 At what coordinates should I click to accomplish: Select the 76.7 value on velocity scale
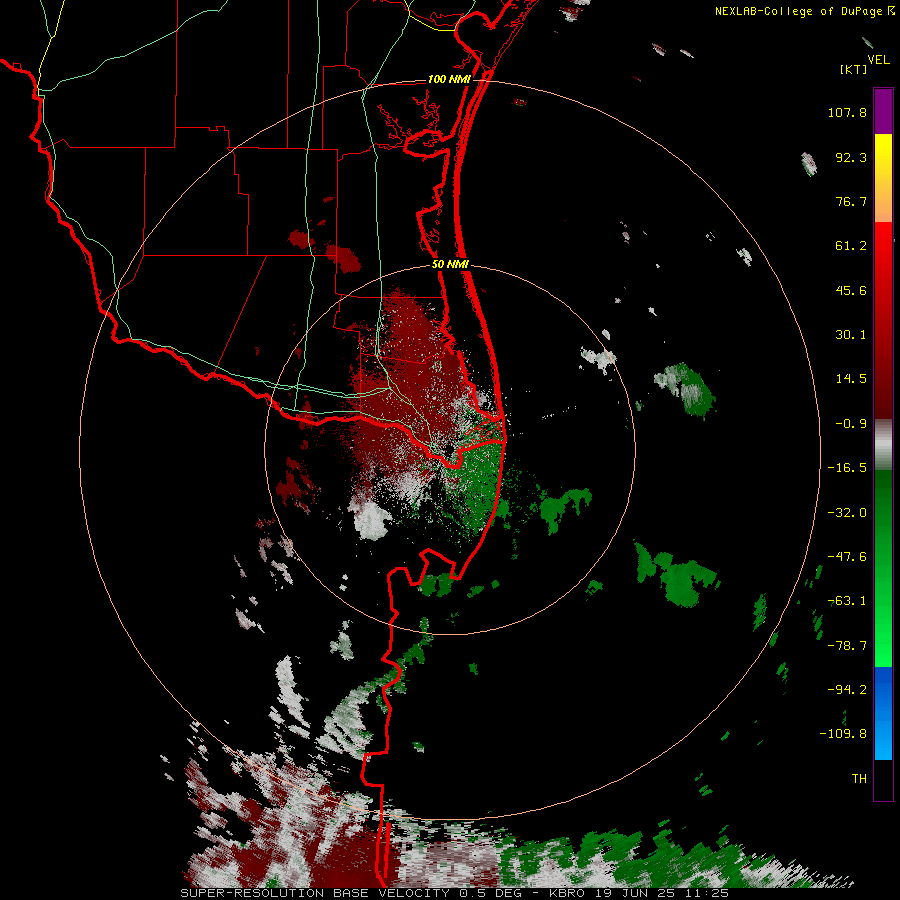(851, 201)
